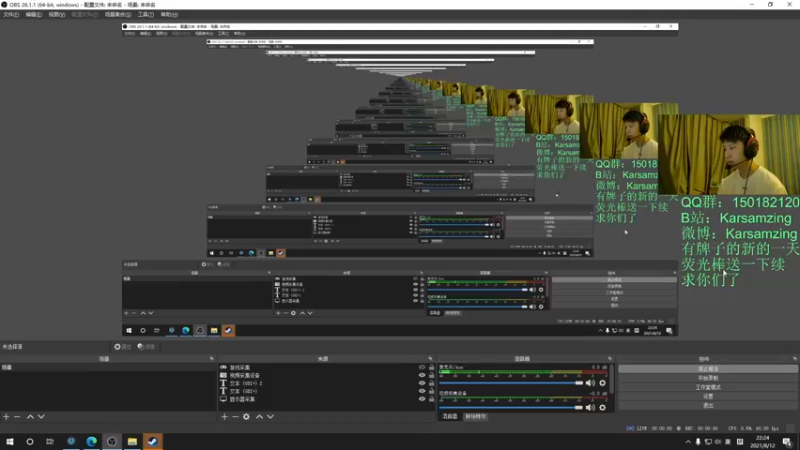Remove scene with minus icon in Scenes panel
Image resolution: width=800 pixels, height=450 pixels.
click(17, 417)
